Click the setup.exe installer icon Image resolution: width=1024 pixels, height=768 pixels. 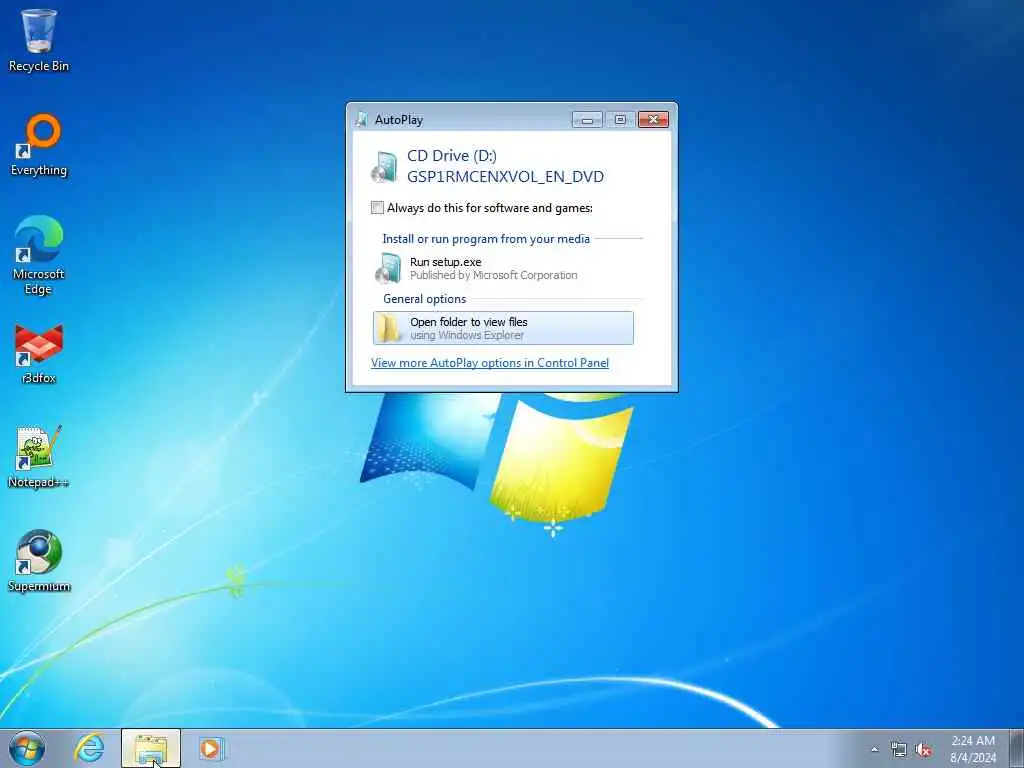coord(388,268)
